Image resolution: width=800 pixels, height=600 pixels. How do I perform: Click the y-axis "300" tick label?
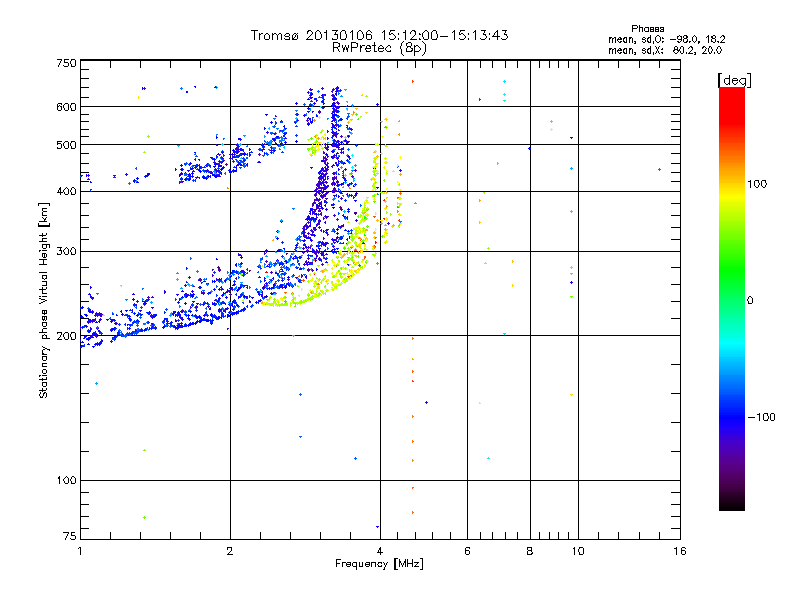click(x=66, y=251)
